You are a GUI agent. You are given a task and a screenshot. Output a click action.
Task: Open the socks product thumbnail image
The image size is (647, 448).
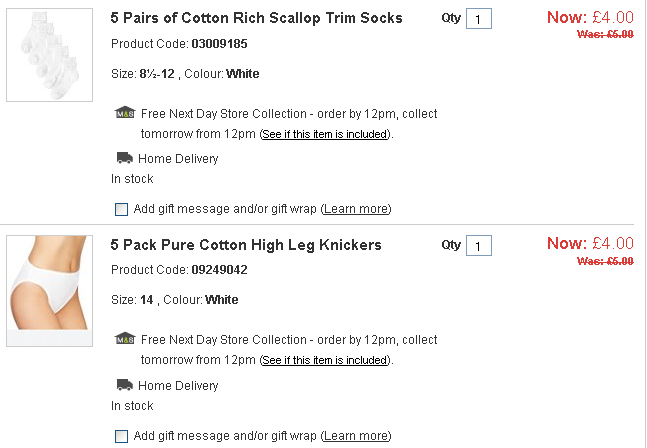click(50, 55)
